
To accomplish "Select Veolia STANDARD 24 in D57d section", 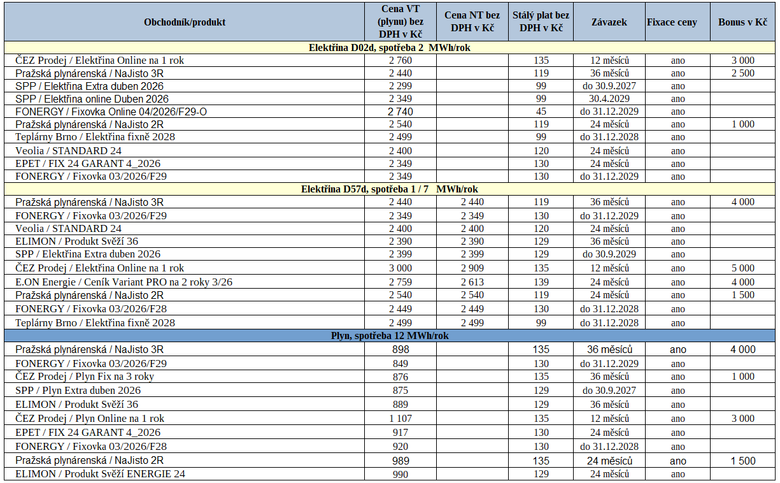I will pyautogui.click(x=390, y=229).
